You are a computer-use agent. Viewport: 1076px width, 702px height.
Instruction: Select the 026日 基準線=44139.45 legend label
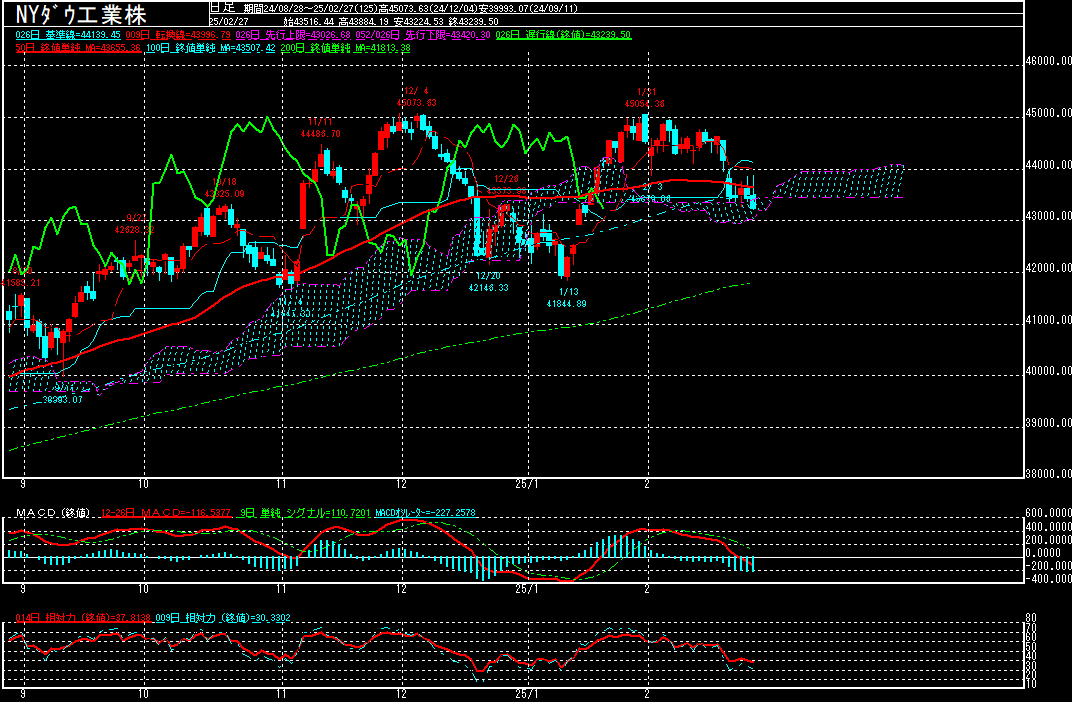pyautogui.click(x=68, y=35)
